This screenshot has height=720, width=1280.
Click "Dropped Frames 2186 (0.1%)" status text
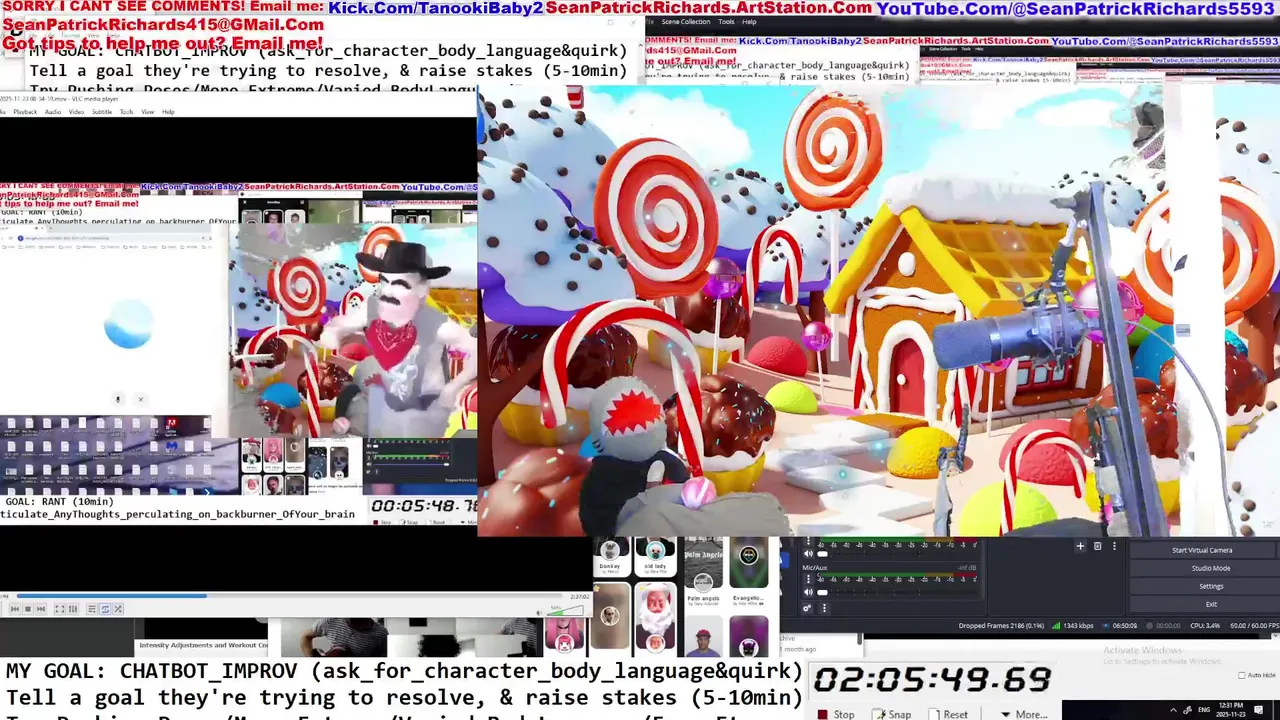point(1001,626)
